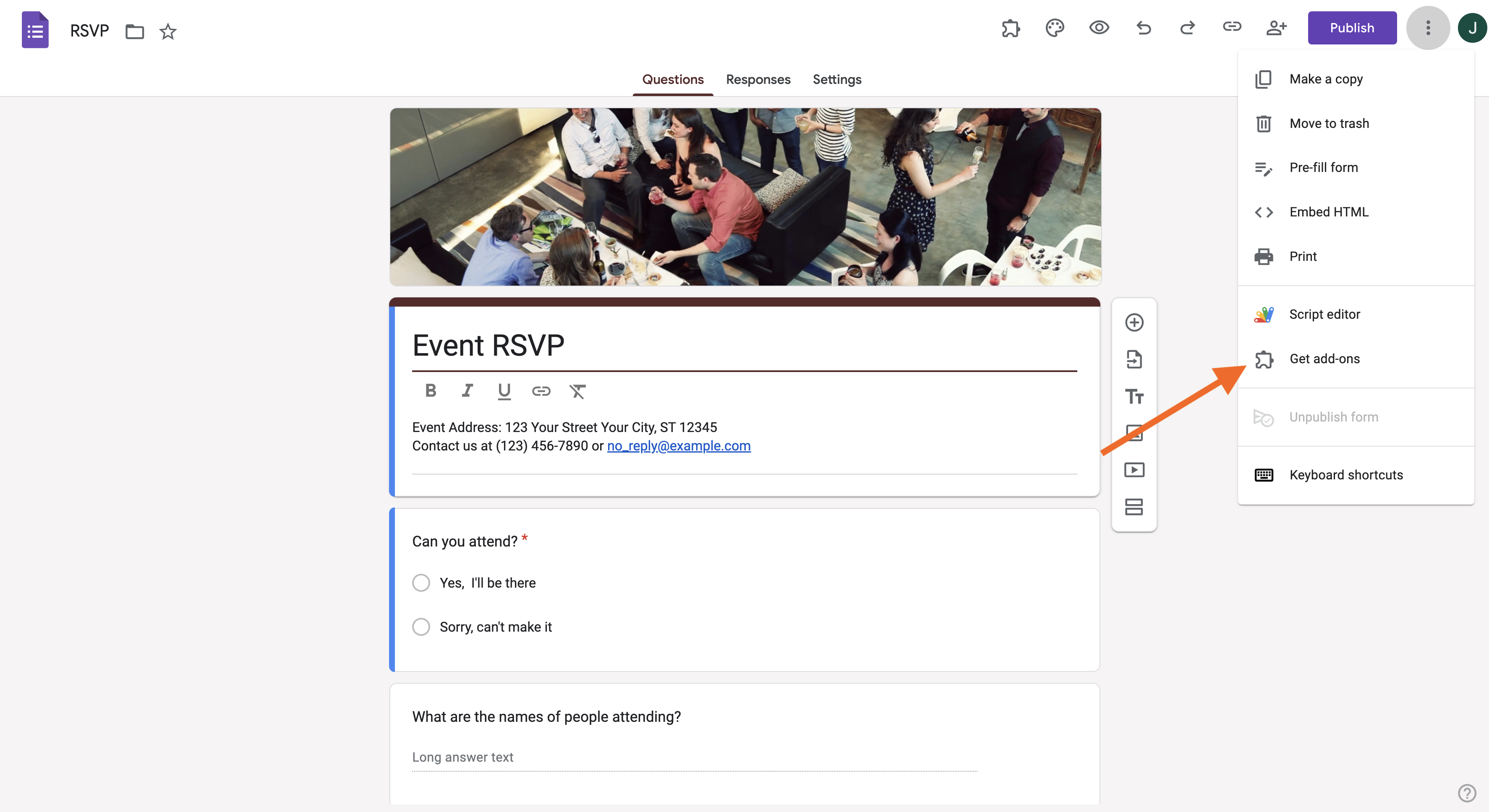Click the redo arrow icon
Image resolution: width=1489 pixels, height=812 pixels.
(x=1187, y=28)
